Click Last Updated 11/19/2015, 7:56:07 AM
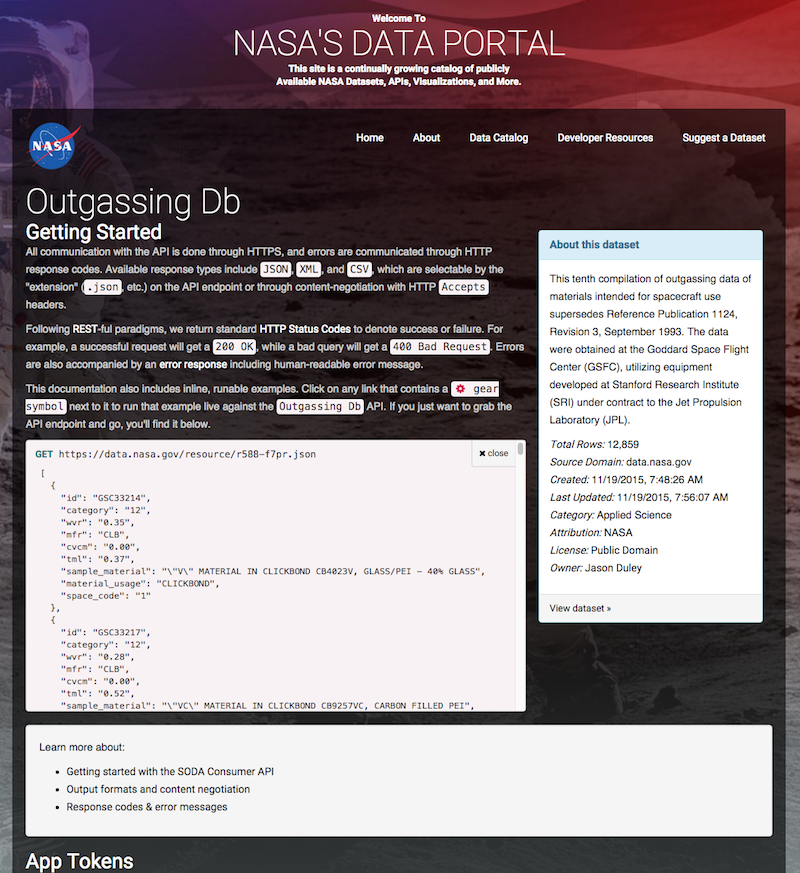Screen dimensions: 800x873 (639, 497)
